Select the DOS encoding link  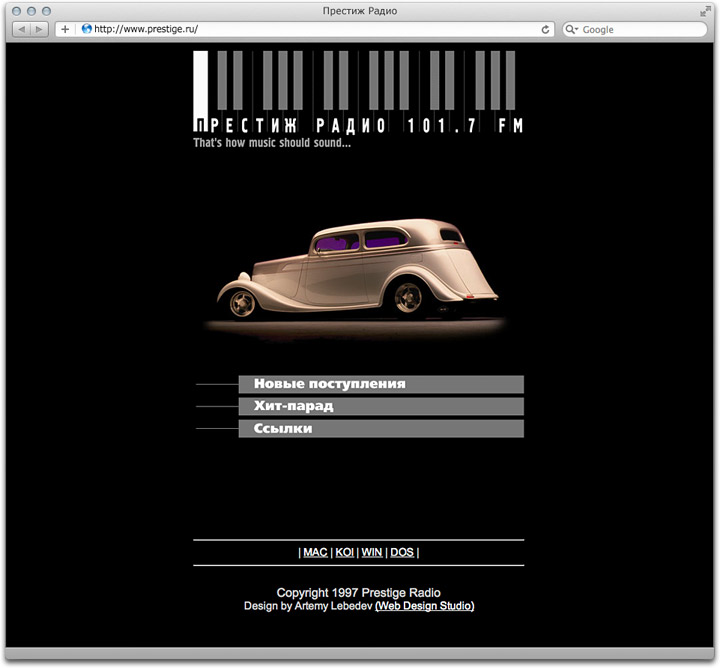401,552
